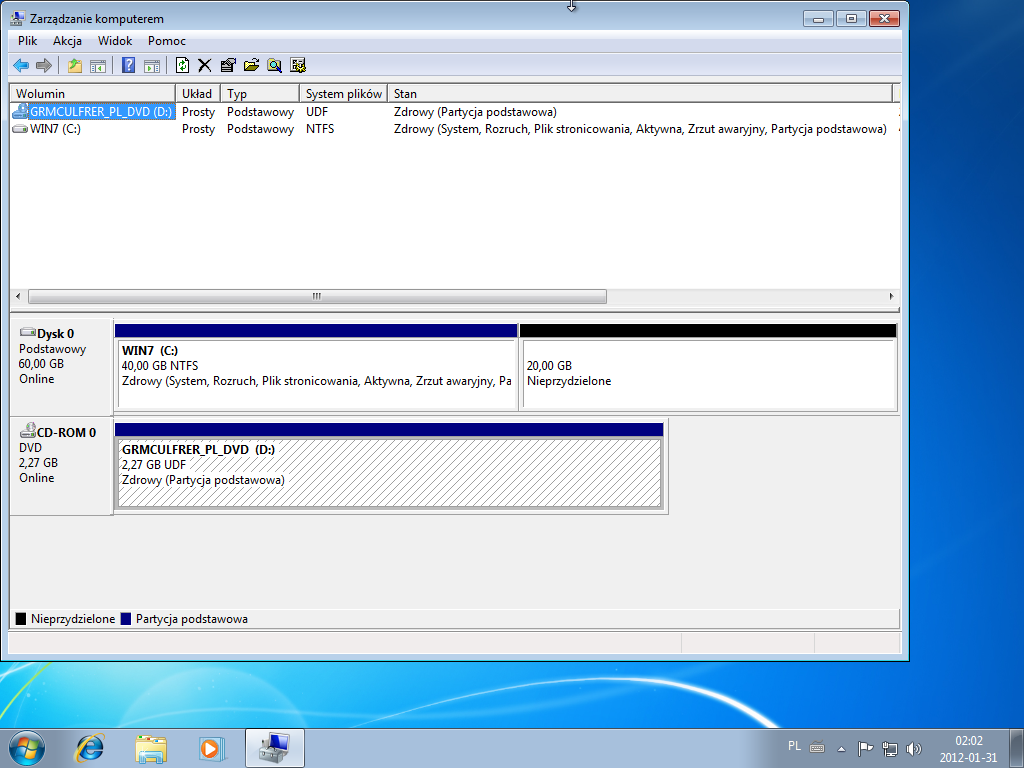Show hidden tray icons with the arrow

tap(842, 749)
